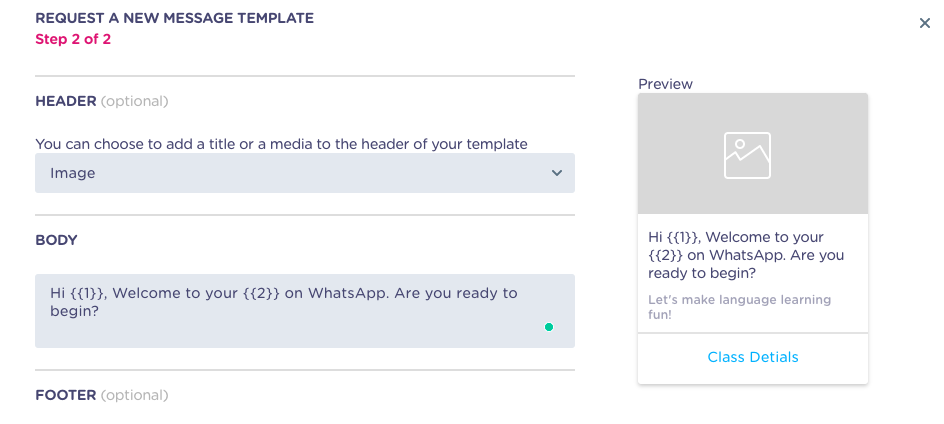This screenshot has width=944, height=424.
Task: Click the FOOTER section label
Action: click(x=66, y=395)
